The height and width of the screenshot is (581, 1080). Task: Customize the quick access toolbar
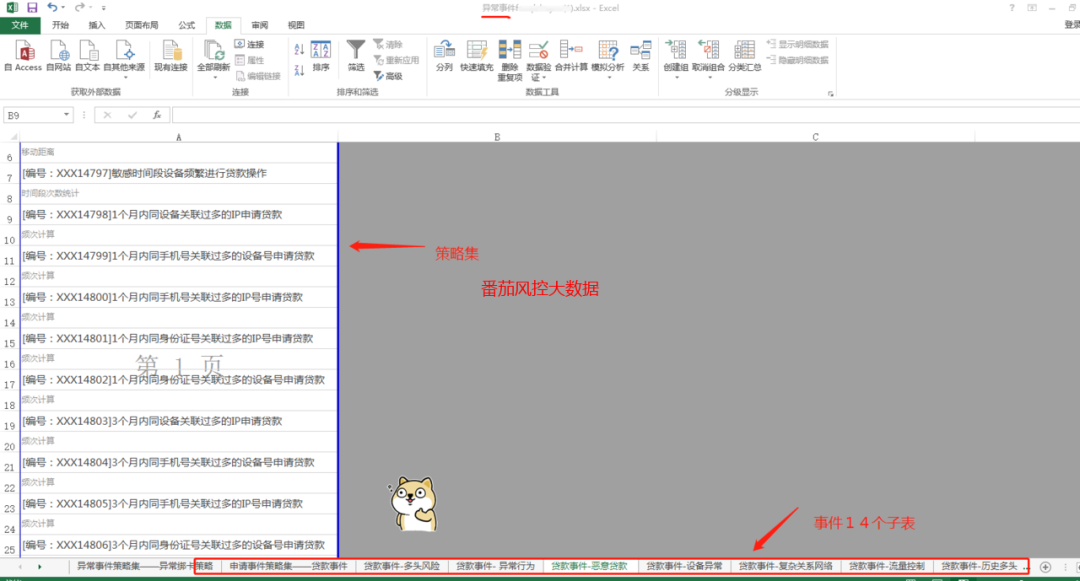click(104, 8)
